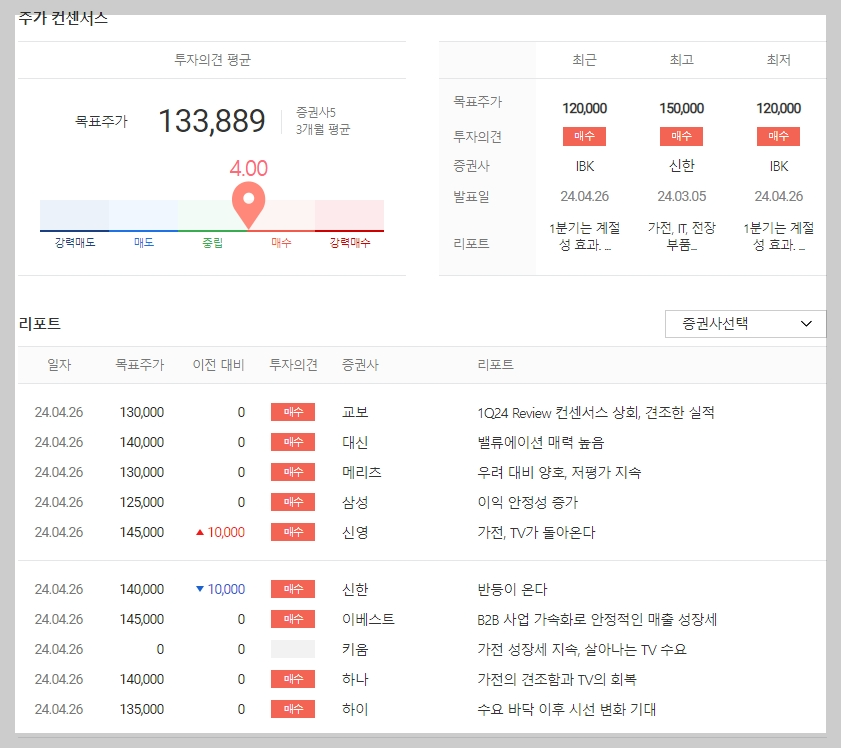The height and width of the screenshot is (748, 841).
Task: Click the 일자 column header
Action: [59, 365]
